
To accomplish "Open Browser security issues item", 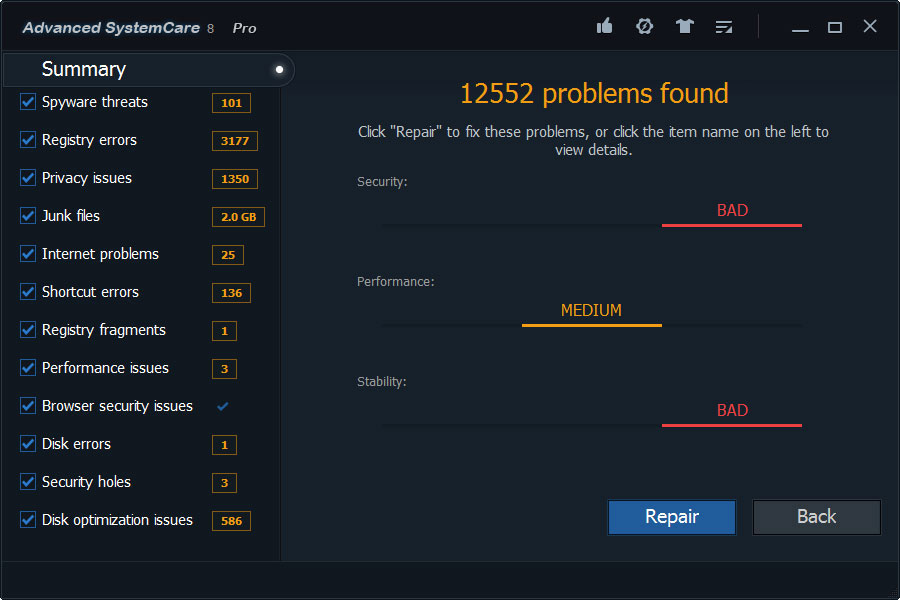I will coord(117,406).
